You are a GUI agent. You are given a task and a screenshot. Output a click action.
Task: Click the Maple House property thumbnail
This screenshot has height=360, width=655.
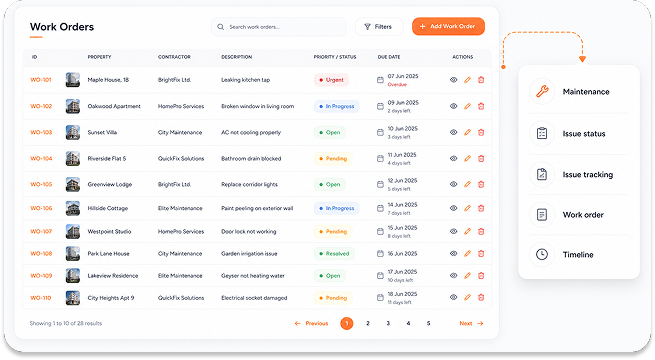73,80
